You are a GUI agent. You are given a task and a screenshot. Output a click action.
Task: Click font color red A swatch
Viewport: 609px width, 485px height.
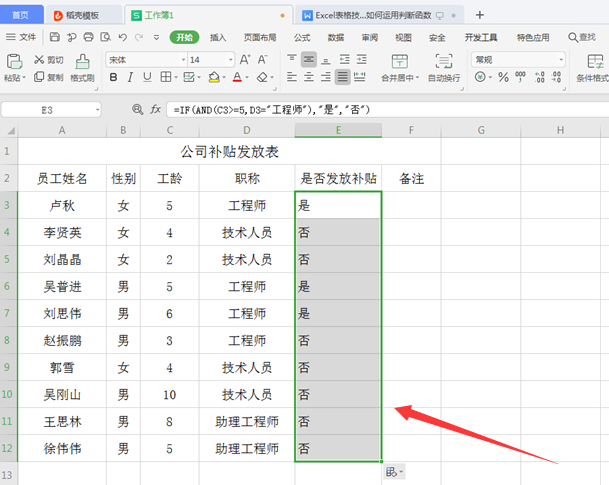click(x=237, y=77)
